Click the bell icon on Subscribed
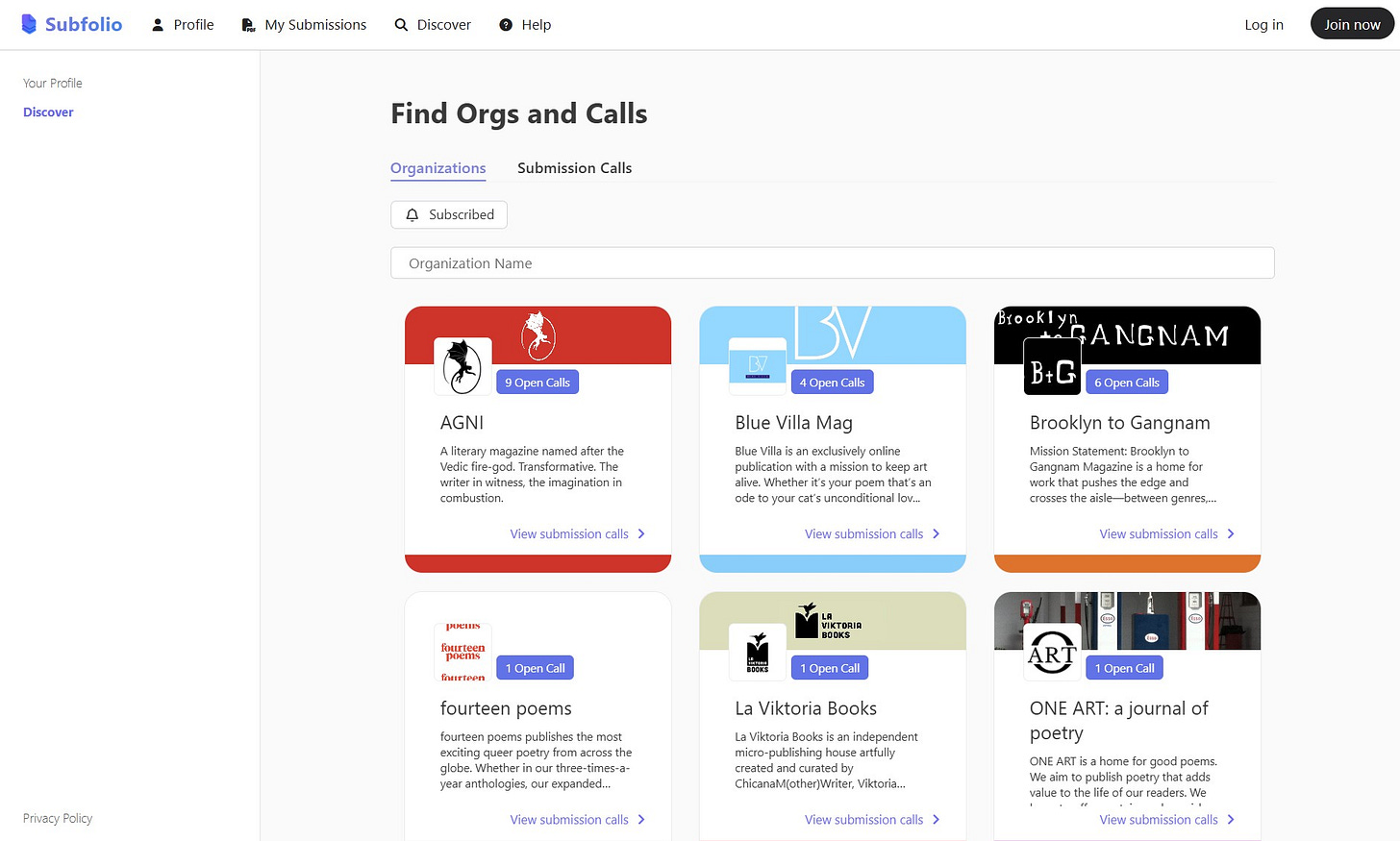The height and width of the screenshot is (841, 1400). pyautogui.click(x=412, y=215)
